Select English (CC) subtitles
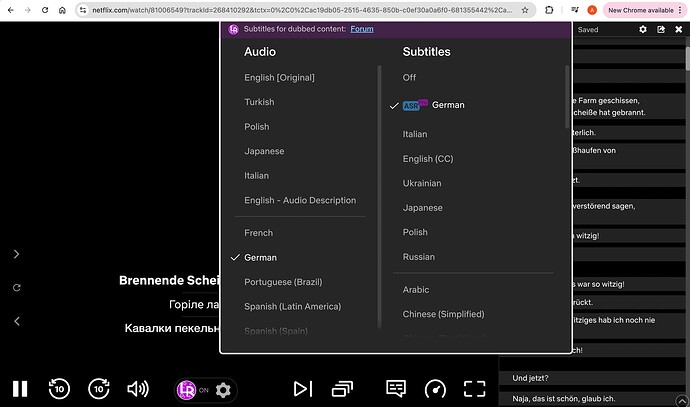Viewport: 690px width, 407px height. (x=426, y=158)
